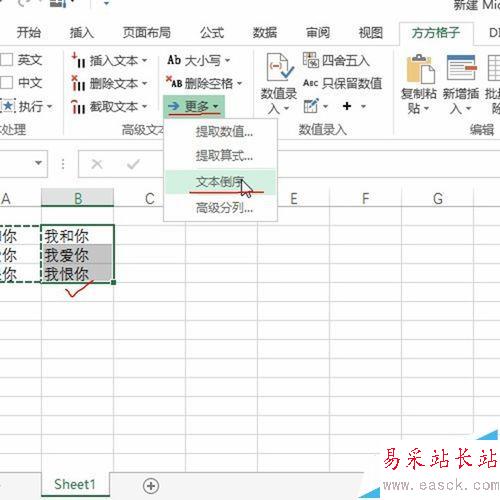
Task: Open the 审阅 tab
Action: click(x=318, y=33)
